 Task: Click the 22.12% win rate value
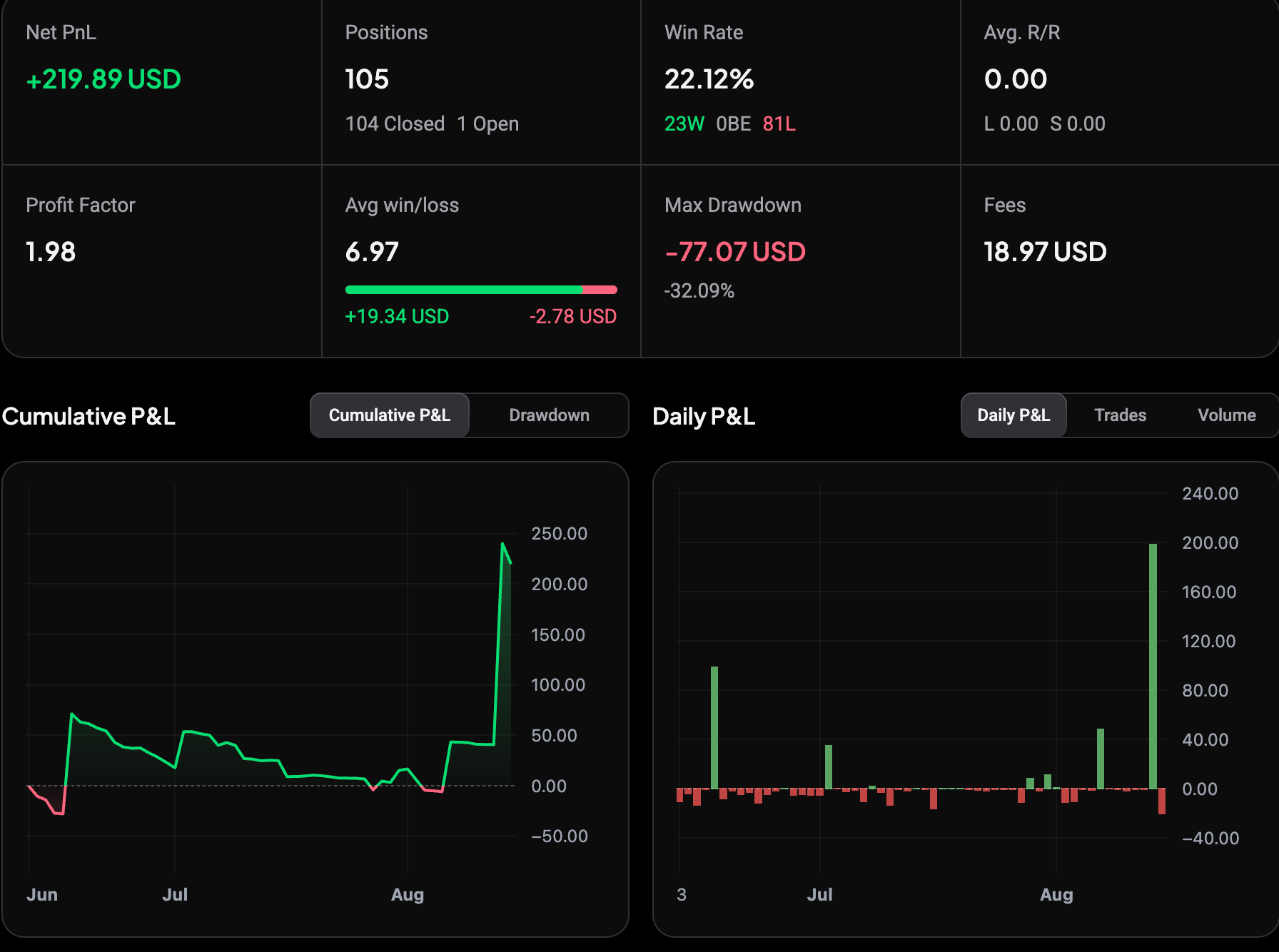point(709,79)
